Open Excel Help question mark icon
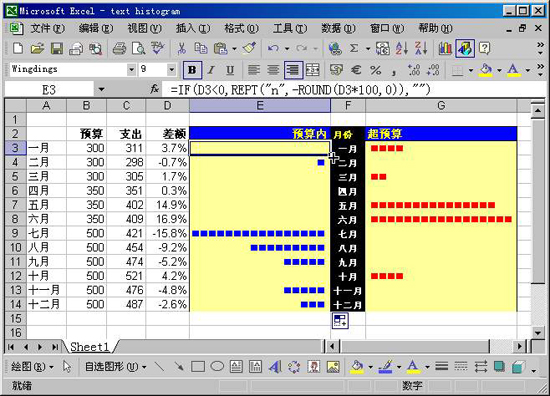Screen dimensions: 550x396 pos(484,48)
